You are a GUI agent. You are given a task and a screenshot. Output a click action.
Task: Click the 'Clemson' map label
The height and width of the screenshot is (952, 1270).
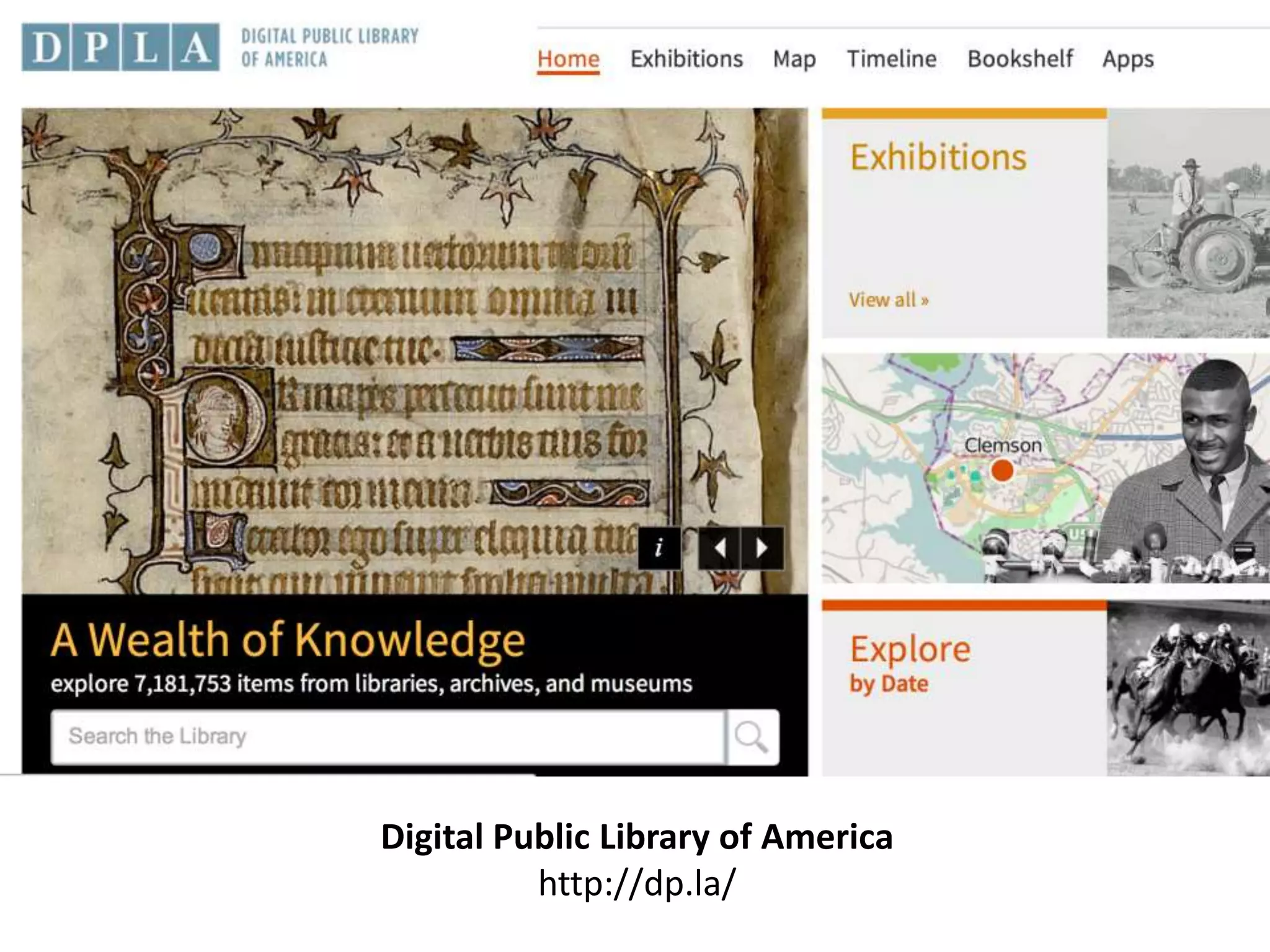click(x=1003, y=445)
